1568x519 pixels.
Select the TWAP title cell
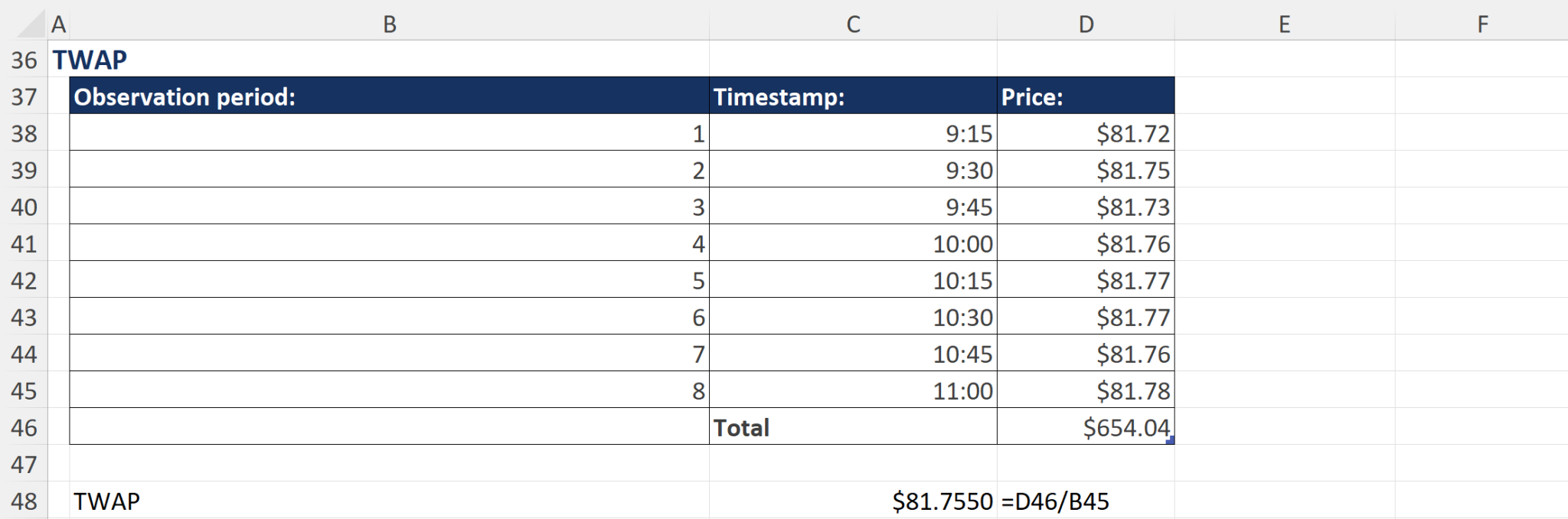[x=90, y=60]
